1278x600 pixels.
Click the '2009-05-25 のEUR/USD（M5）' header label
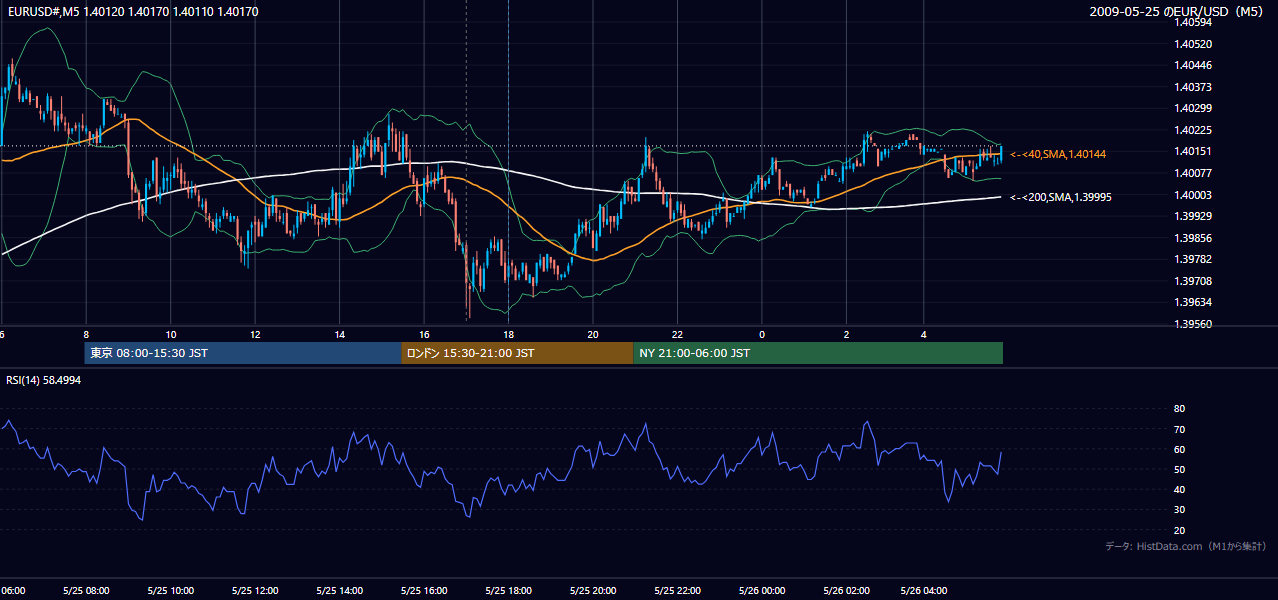pos(1177,12)
